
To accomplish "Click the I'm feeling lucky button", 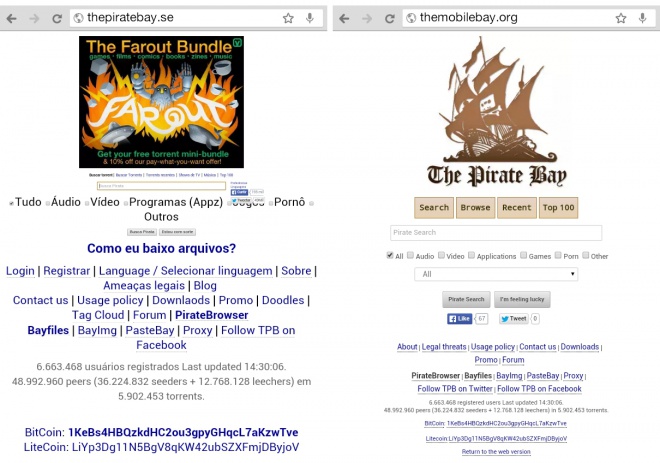I will pos(522,299).
